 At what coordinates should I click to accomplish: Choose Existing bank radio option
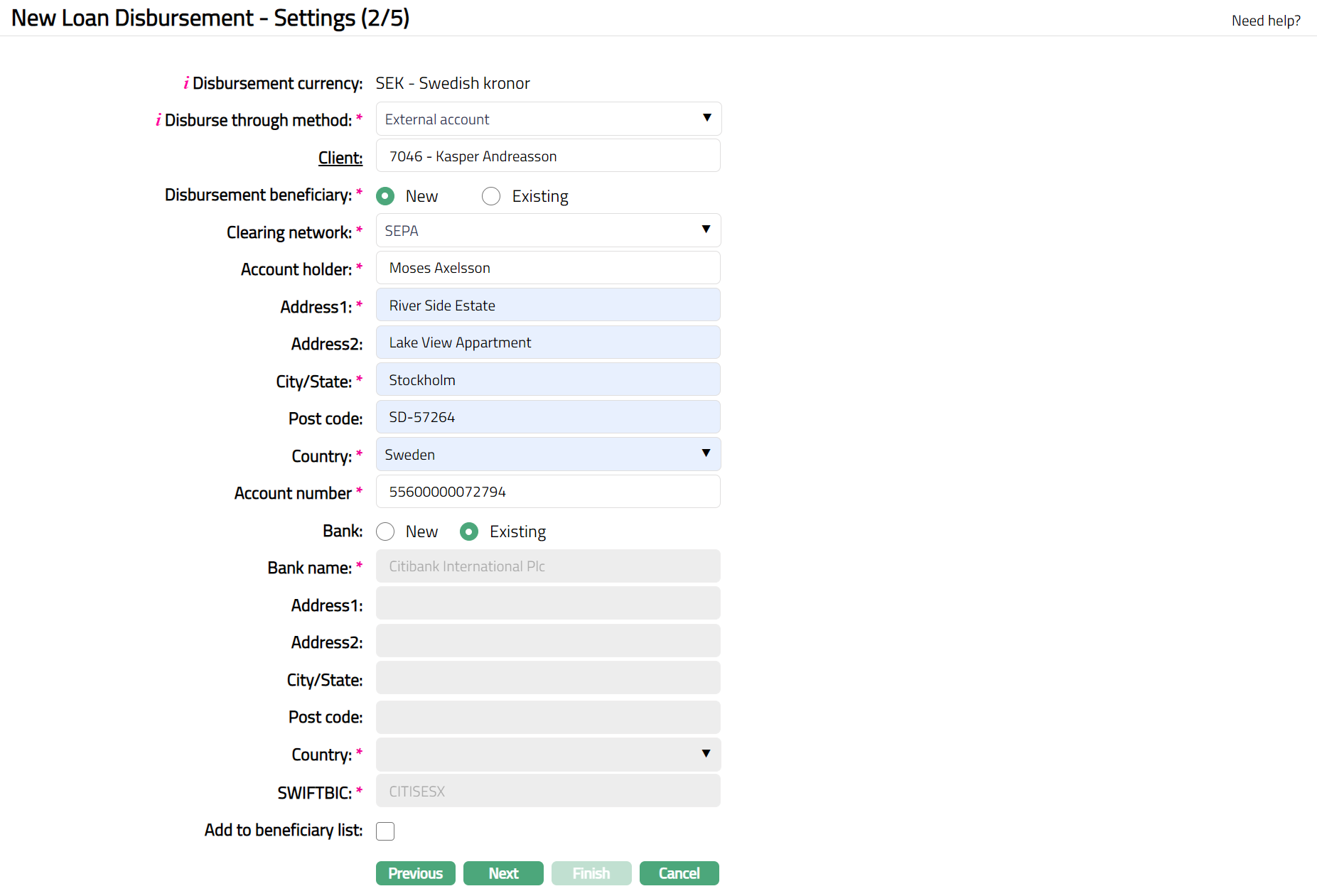[x=469, y=531]
